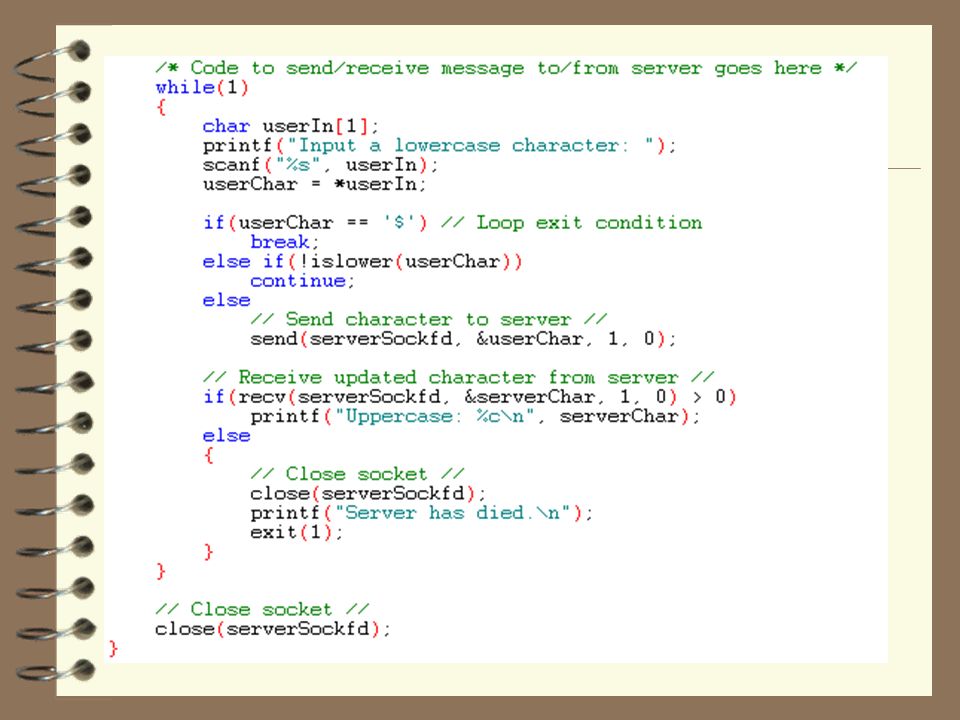Click the final "// Close socket //" comment after the loop

pyautogui.click(x=262, y=609)
